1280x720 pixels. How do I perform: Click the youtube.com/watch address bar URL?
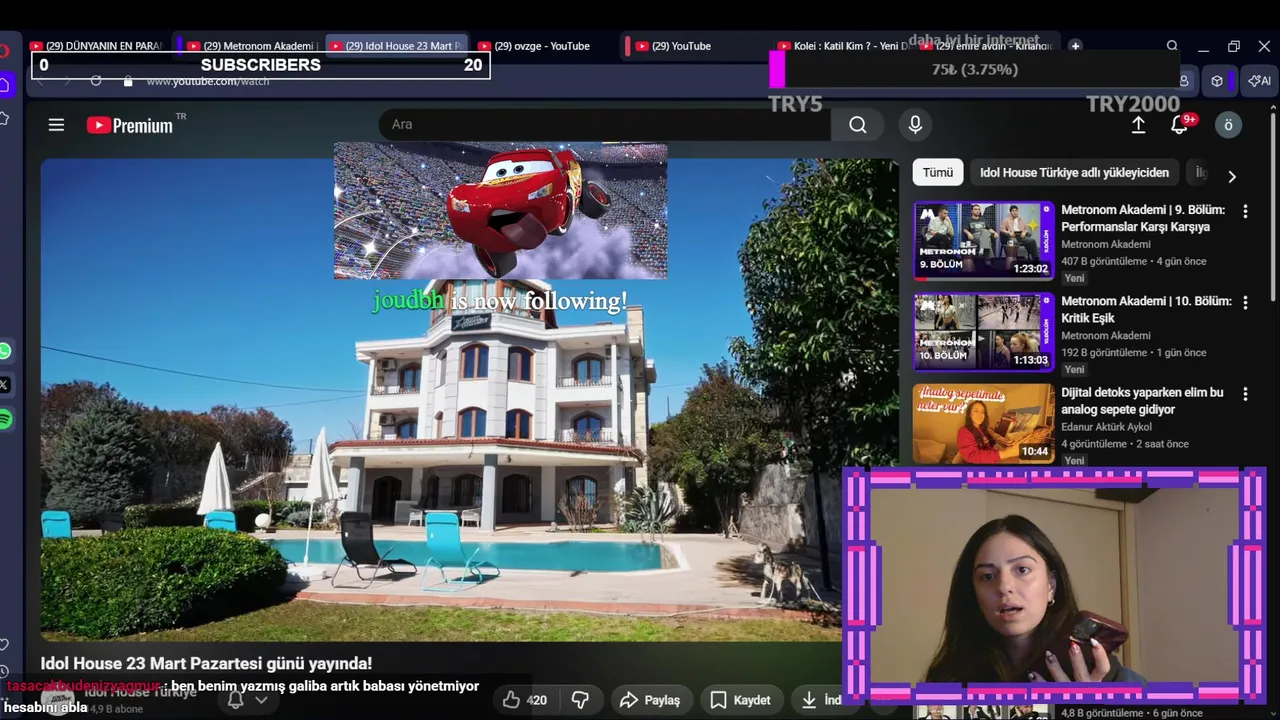pos(208,81)
